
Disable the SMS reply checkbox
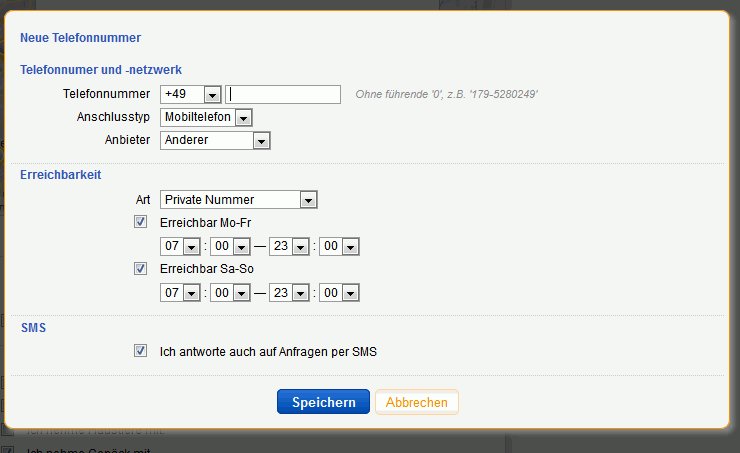(x=141, y=351)
